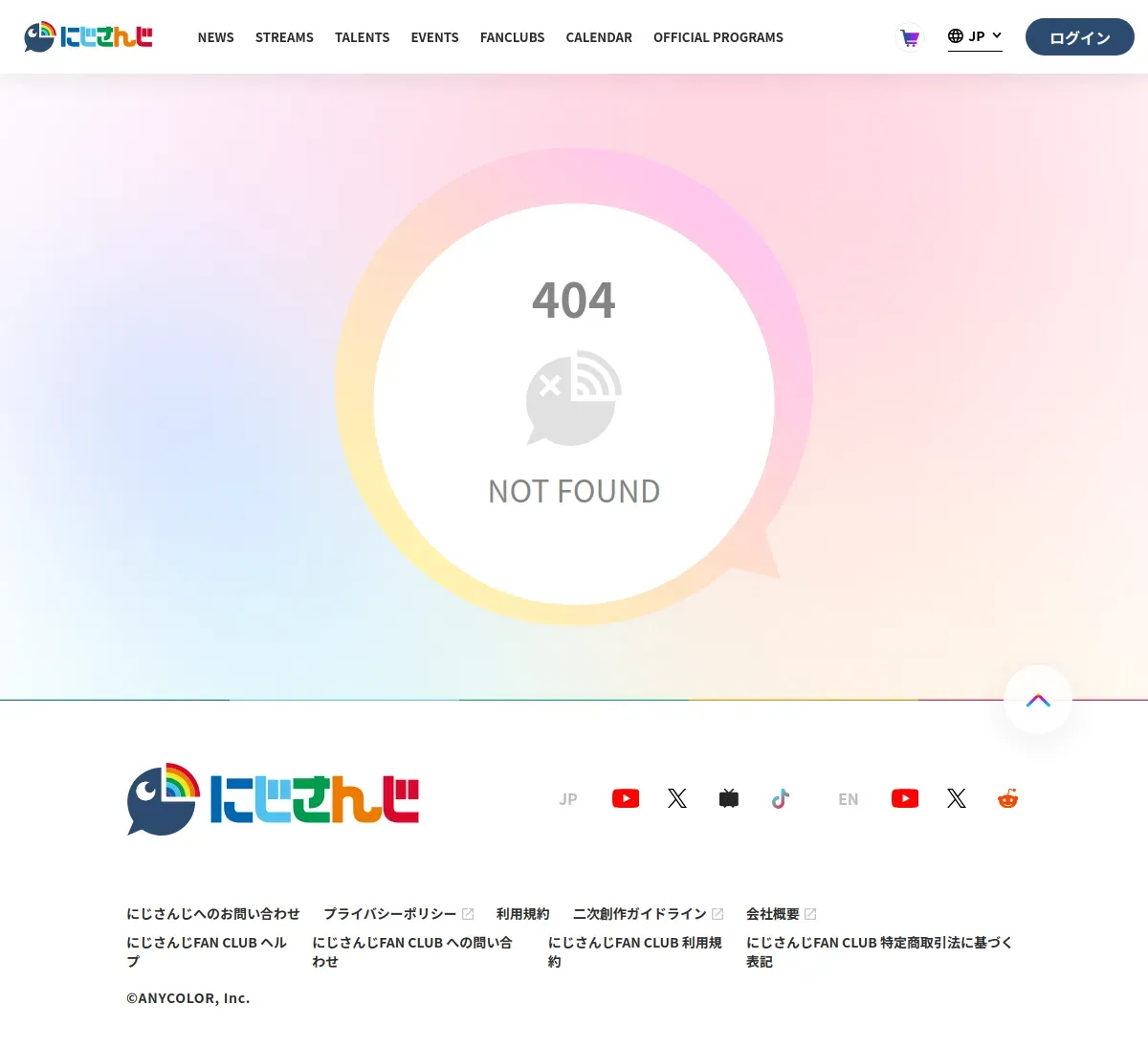1148x1049 pixels.
Task: Open にじさんじへのお問い合わせ link
Action: pyautogui.click(x=213, y=914)
